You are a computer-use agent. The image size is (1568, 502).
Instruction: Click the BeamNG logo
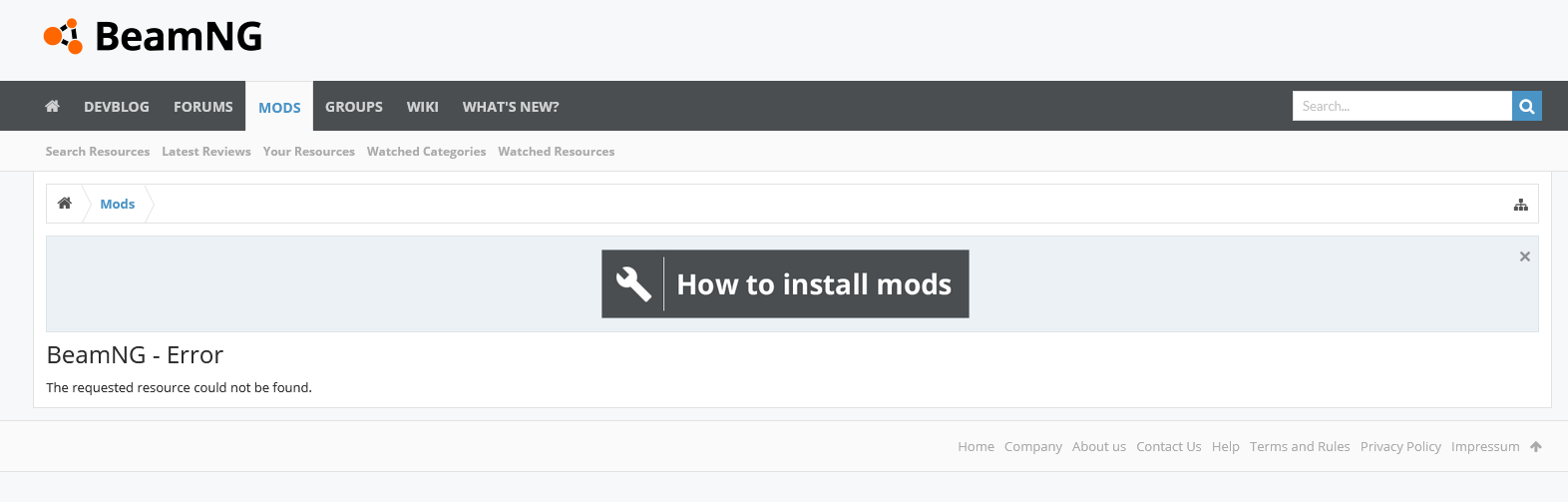153,37
